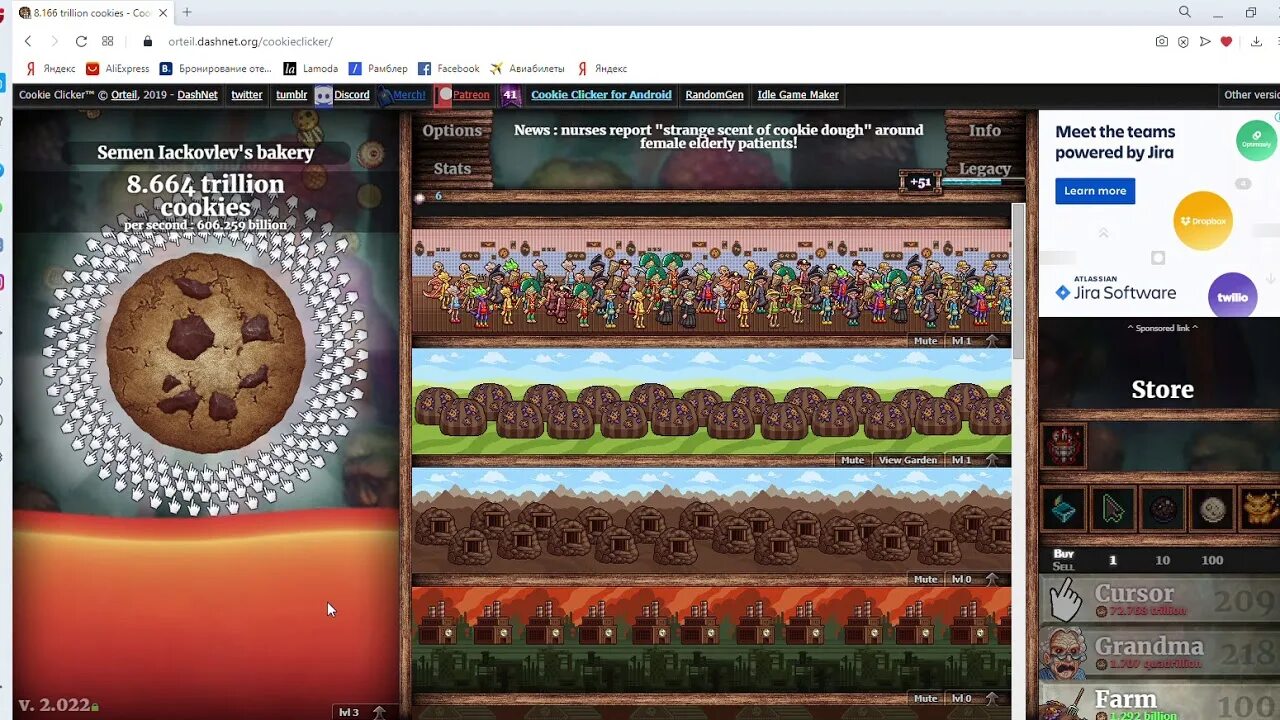The width and height of the screenshot is (1280, 720).
Task: Mute the Factory building row
Action: coord(926,698)
